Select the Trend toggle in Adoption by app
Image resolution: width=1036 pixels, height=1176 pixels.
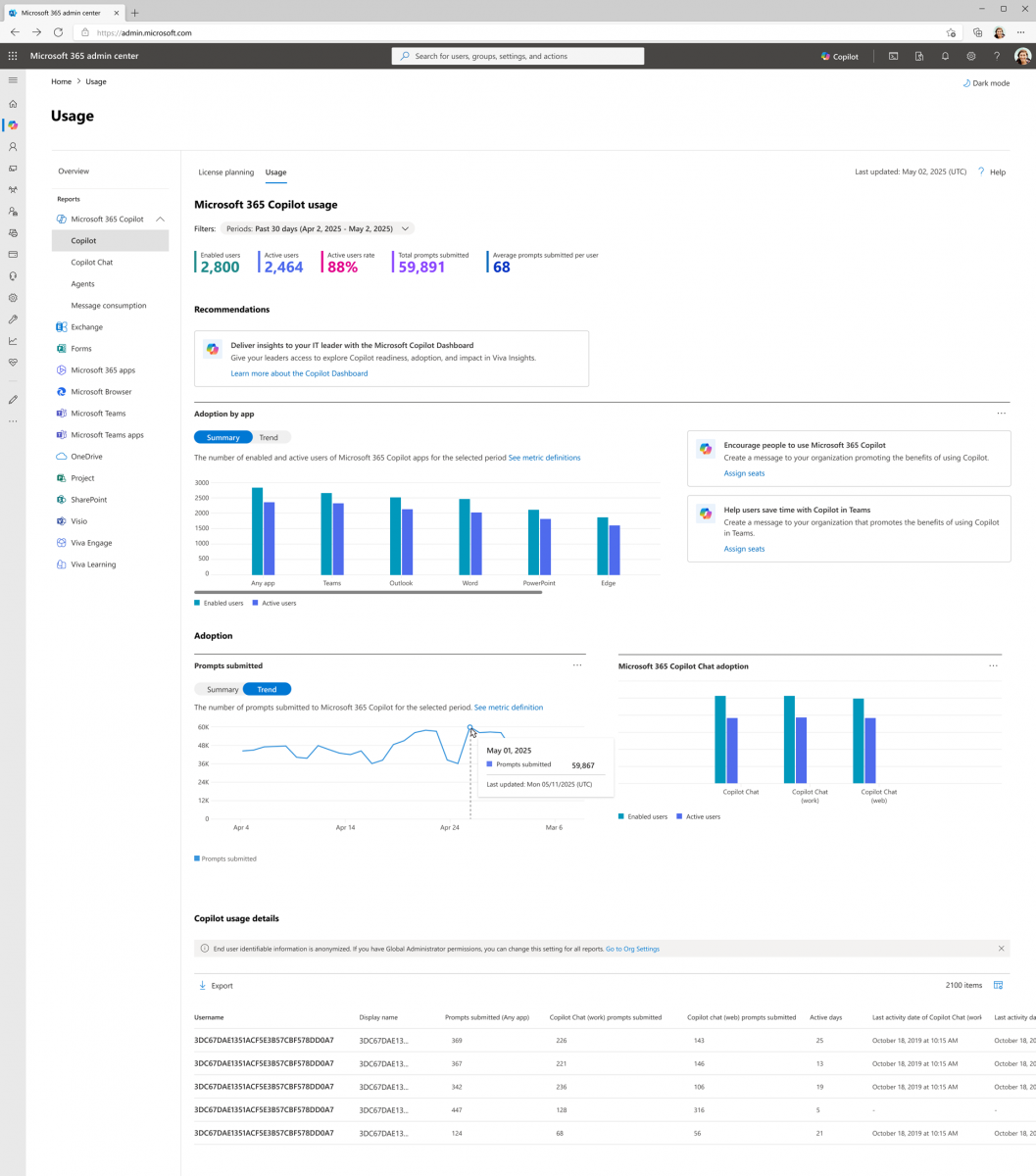point(270,437)
